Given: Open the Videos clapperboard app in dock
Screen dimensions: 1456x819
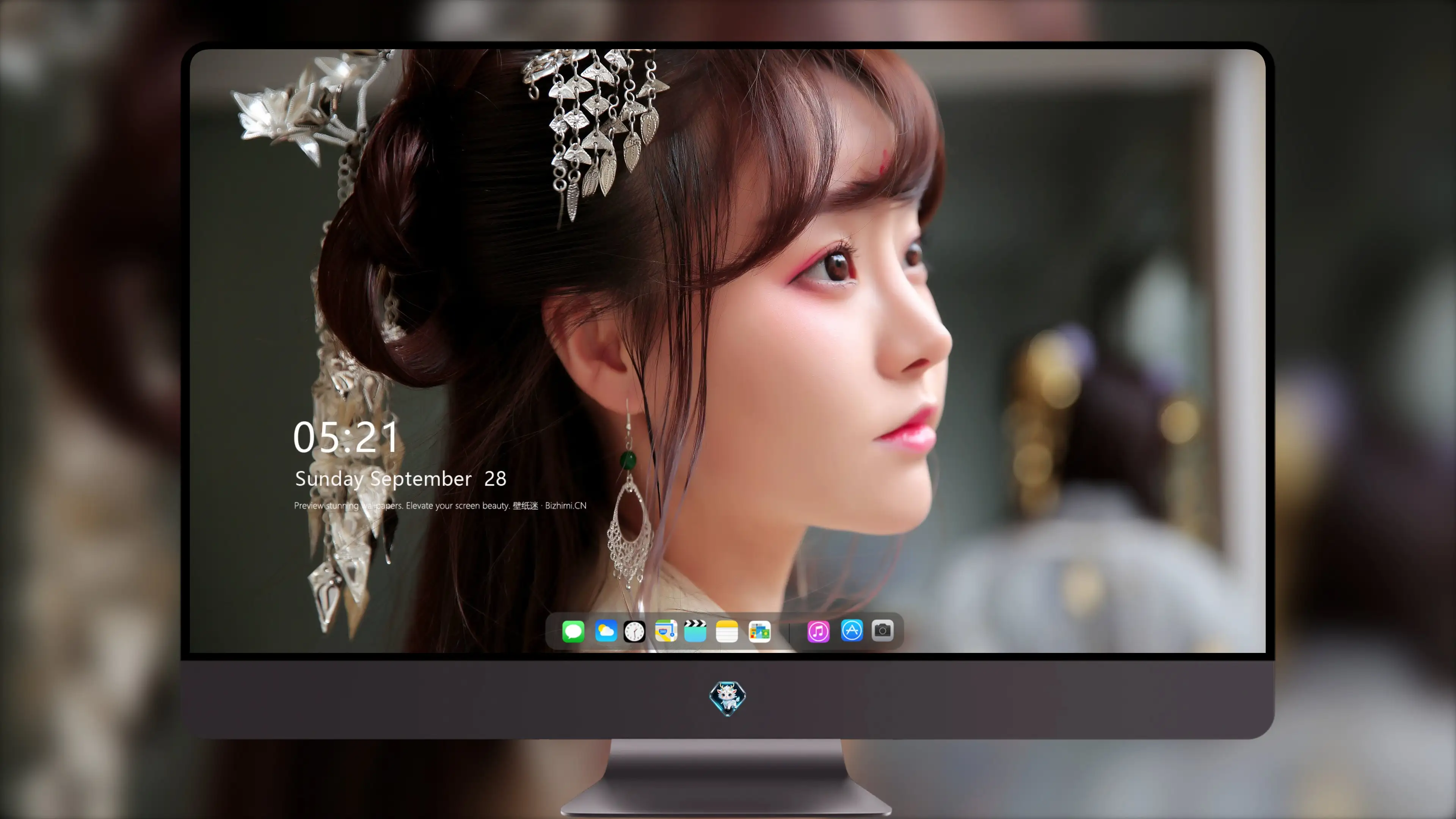Looking at the screenshot, I should pos(695,631).
